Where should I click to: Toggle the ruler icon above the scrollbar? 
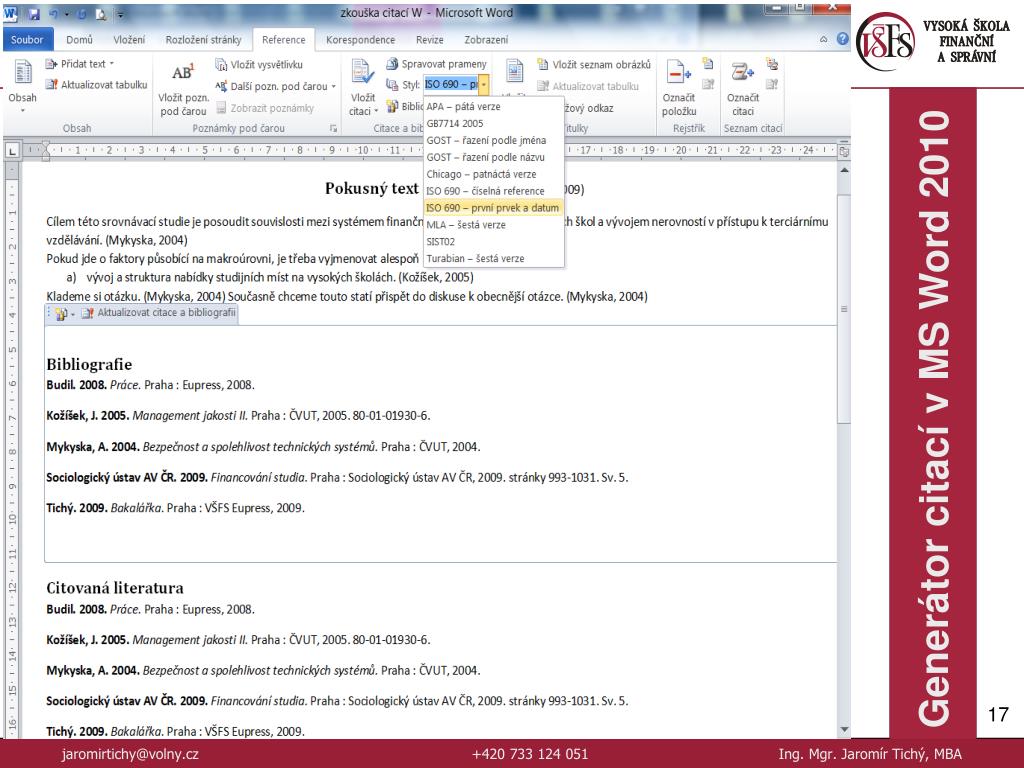point(844,152)
